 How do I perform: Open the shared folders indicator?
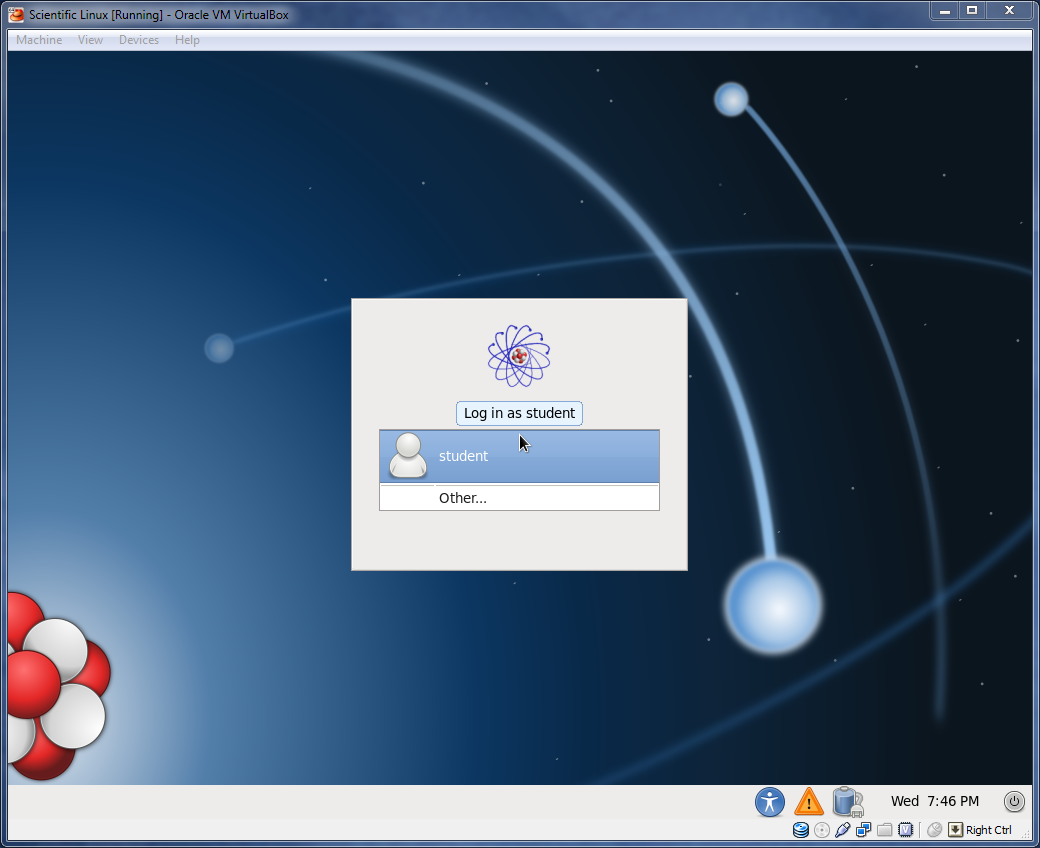tap(884, 830)
